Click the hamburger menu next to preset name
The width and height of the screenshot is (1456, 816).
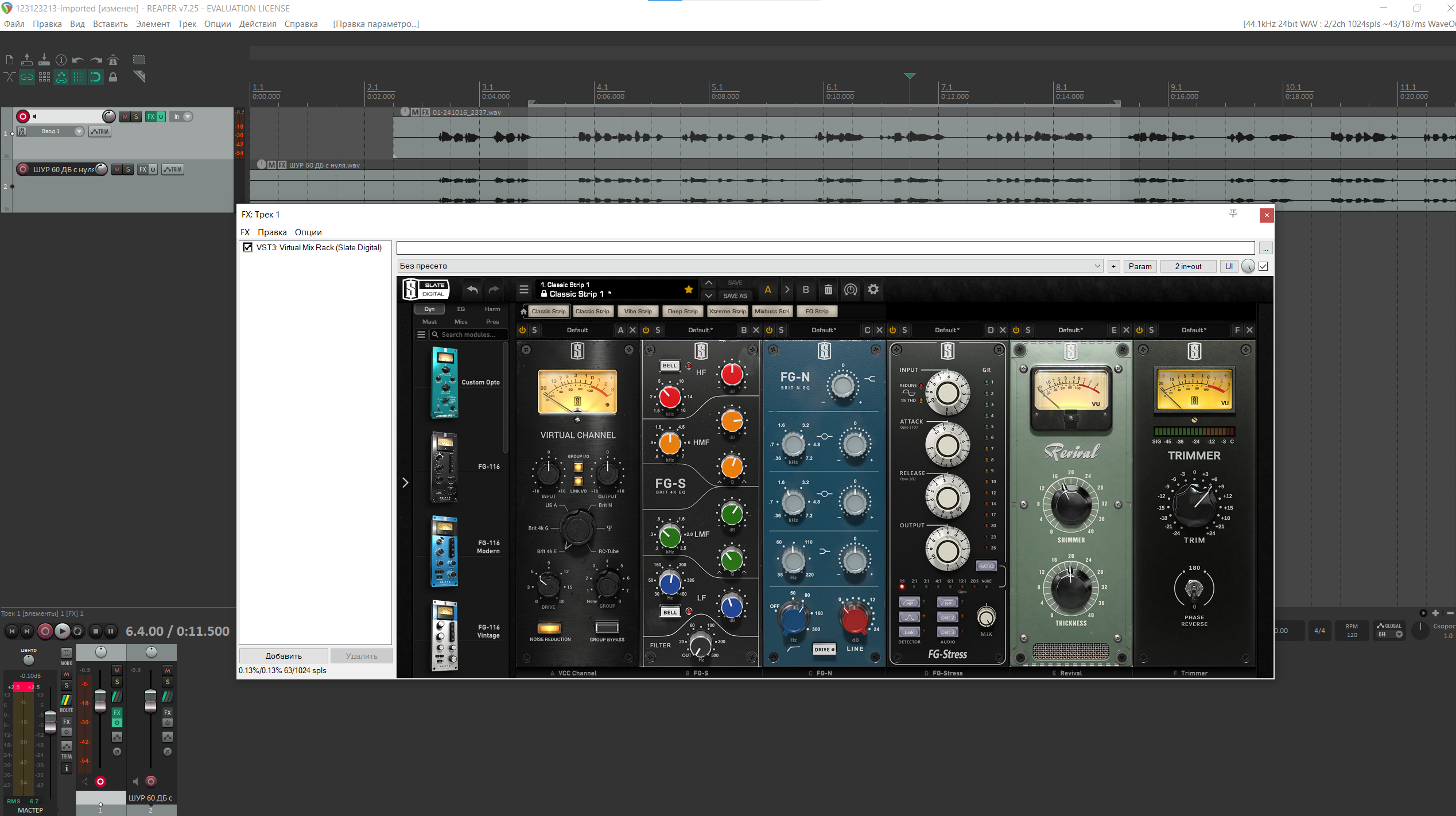[523, 290]
